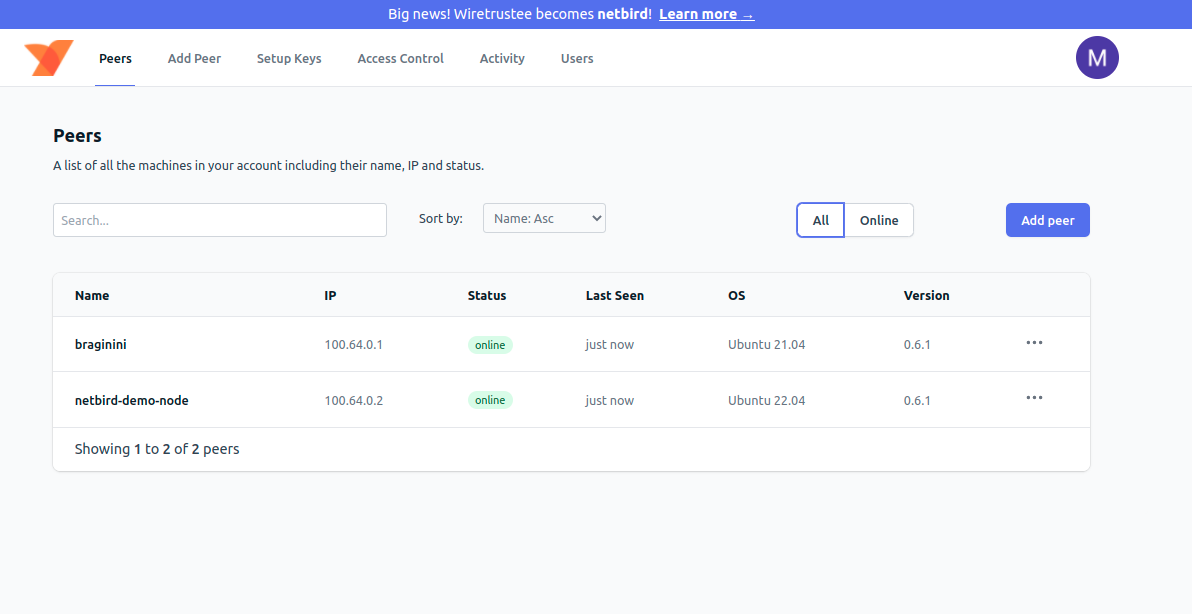Image resolution: width=1192 pixels, height=614 pixels.
Task: Focus the peer Search field
Action: pos(220,220)
